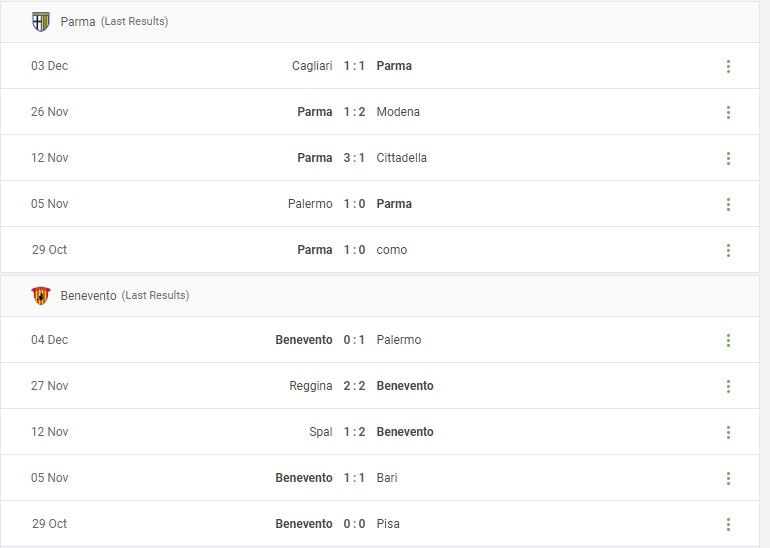The height and width of the screenshot is (548, 770).
Task: Open the Parma team header link
Action: (x=78, y=22)
